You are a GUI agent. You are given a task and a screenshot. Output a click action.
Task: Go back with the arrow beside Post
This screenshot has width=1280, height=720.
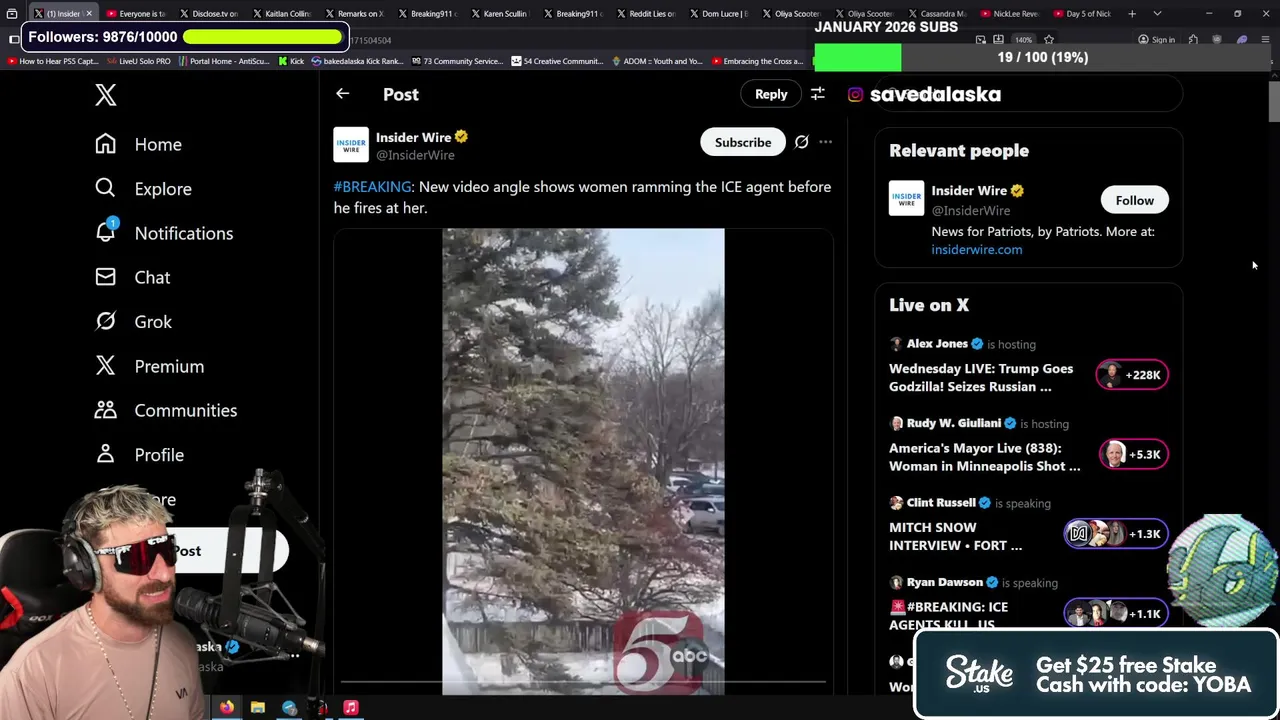[x=342, y=94]
